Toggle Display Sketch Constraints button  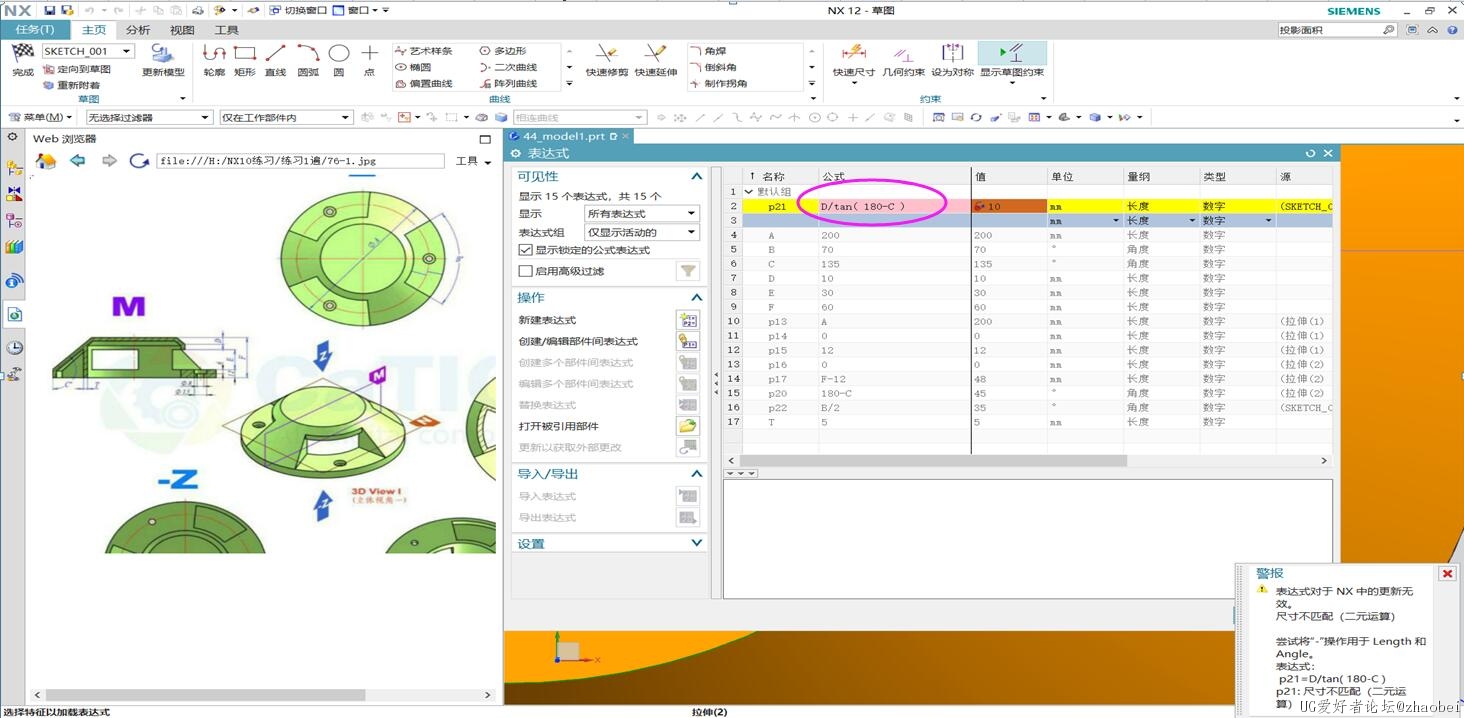click(x=1012, y=55)
